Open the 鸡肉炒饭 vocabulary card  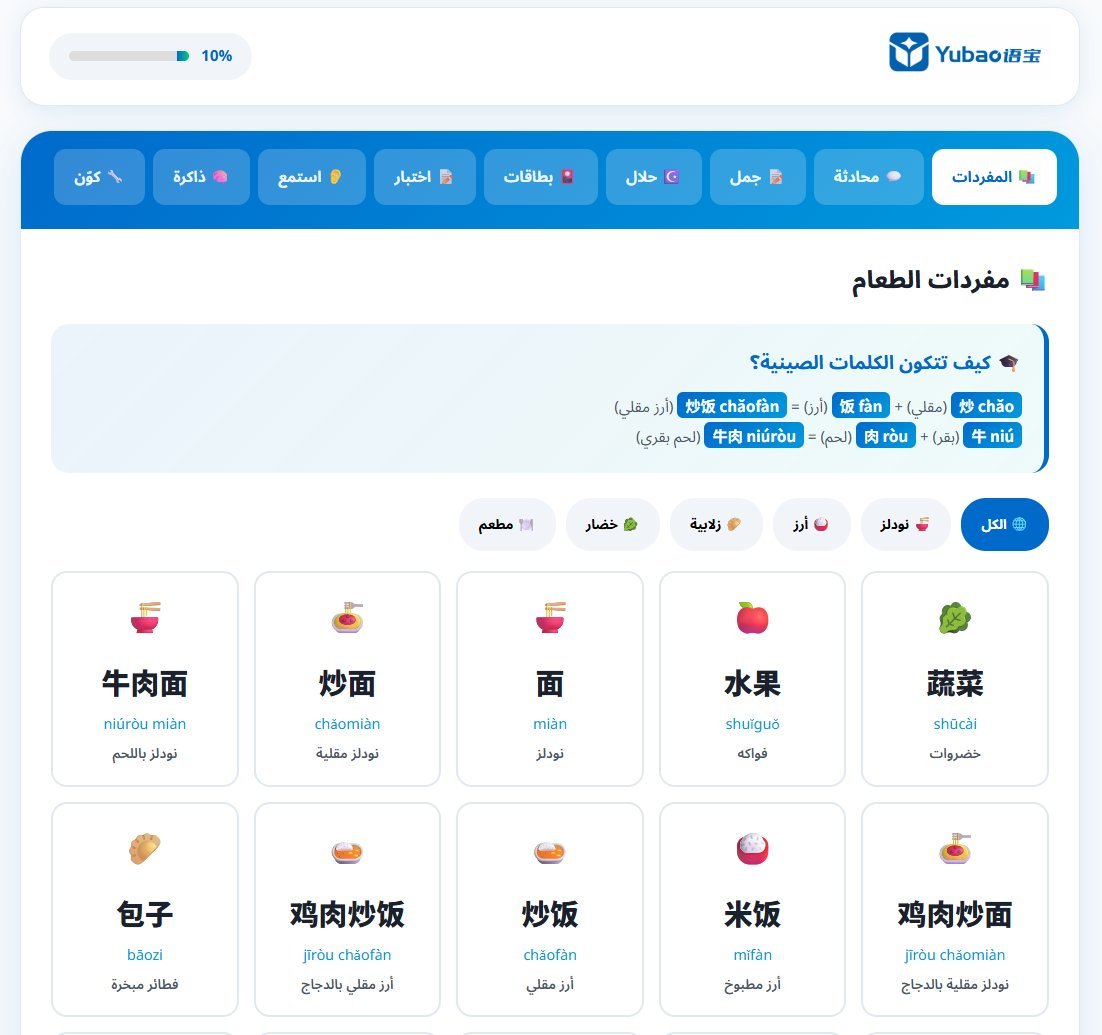coord(347,909)
